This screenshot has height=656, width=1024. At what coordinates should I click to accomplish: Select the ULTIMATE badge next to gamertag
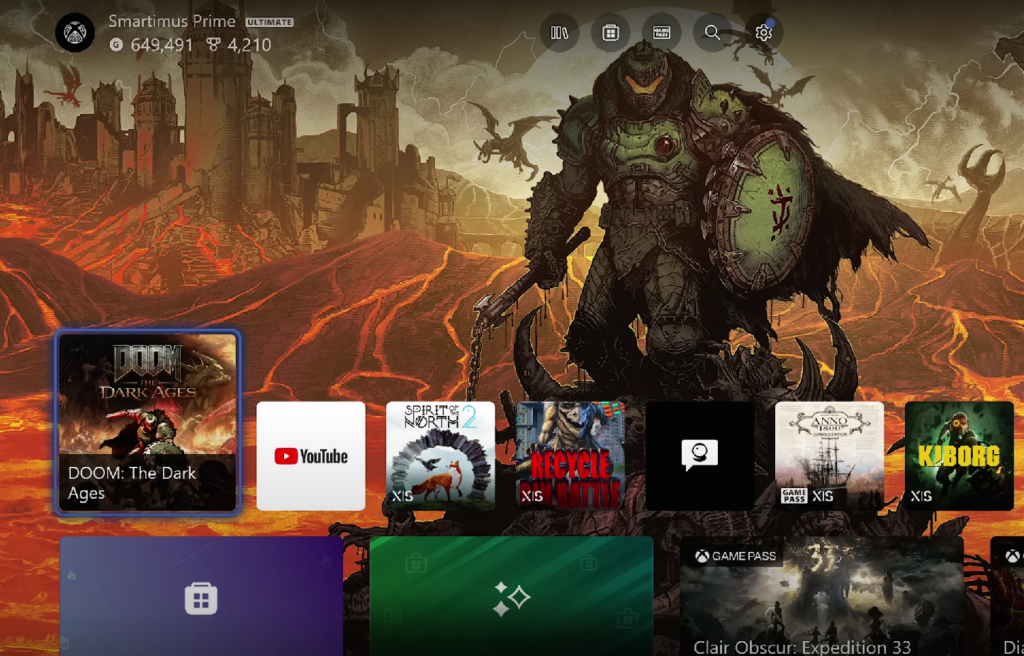pyautogui.click(x=270, y=22)
